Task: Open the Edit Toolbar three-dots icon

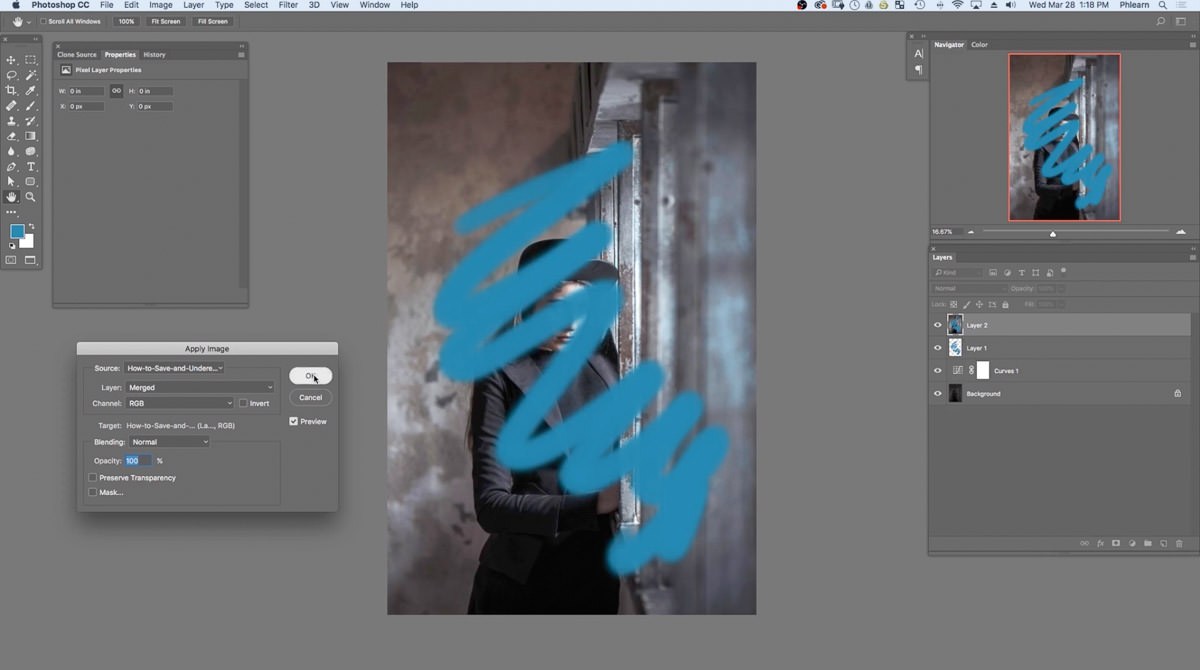Action: (x=12, y=212)
